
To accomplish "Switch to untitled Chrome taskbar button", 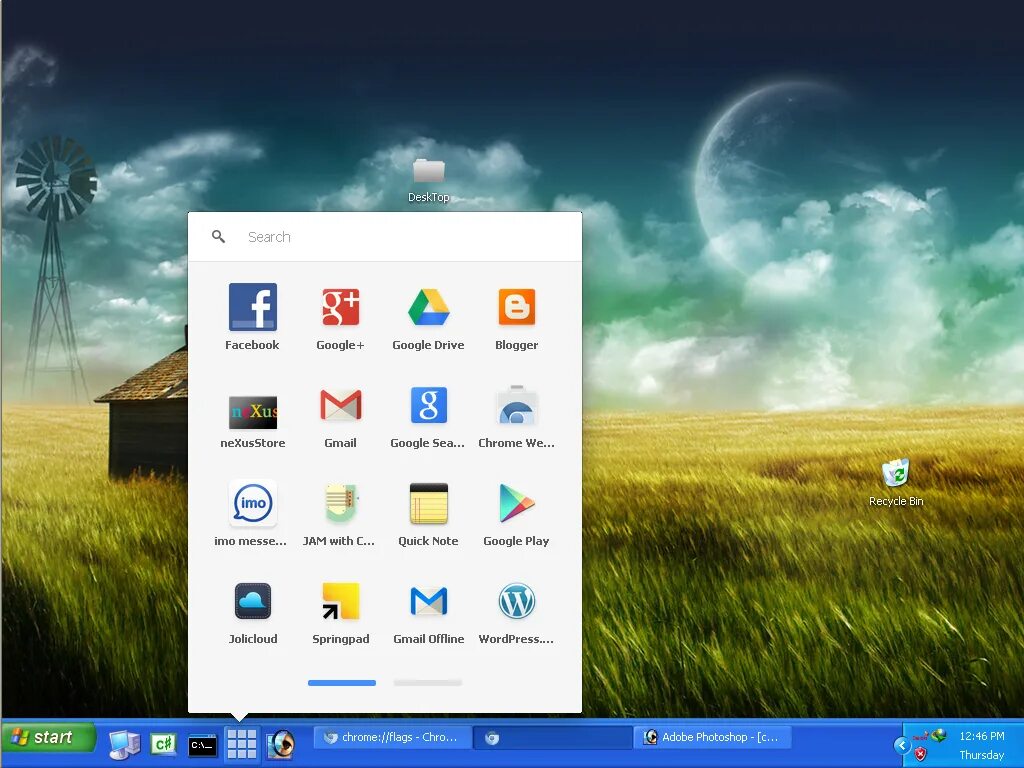I will (x=552, y=737).
